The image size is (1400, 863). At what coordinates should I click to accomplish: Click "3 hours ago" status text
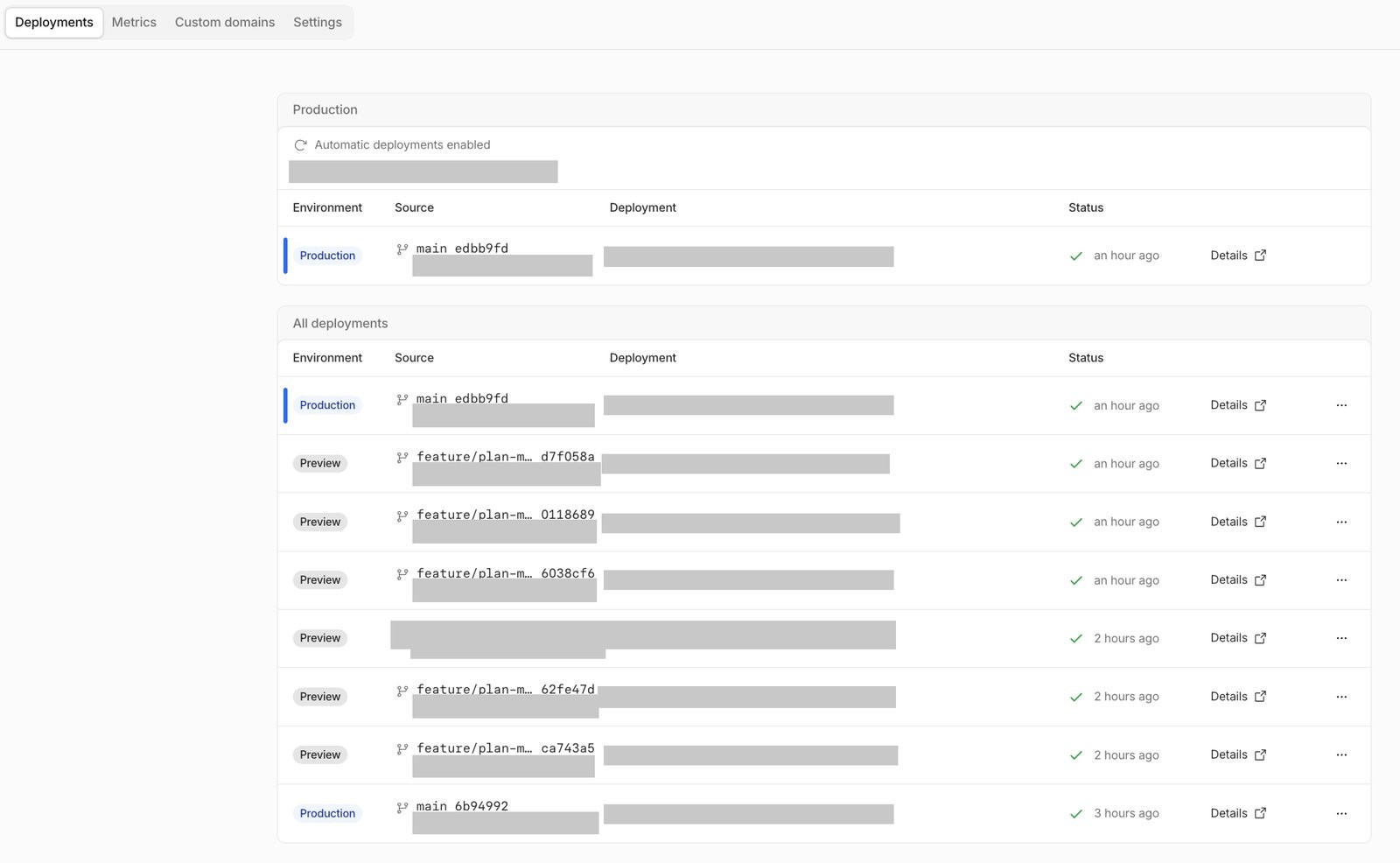1126,813
